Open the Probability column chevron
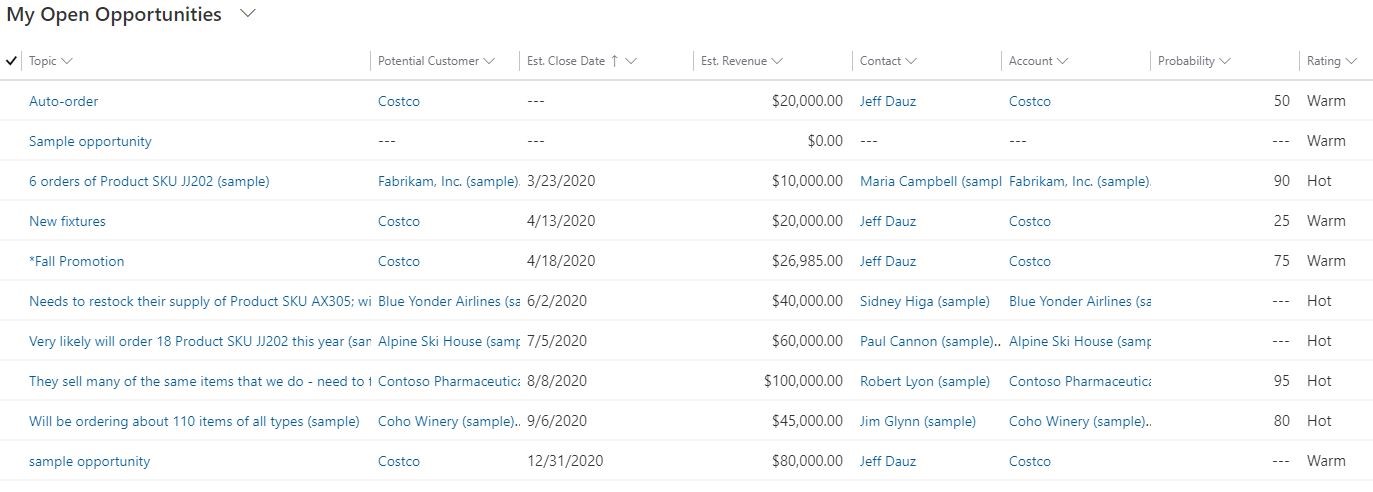The width and height of the screenshot is (1373, 492). (x=1225, y=61)
